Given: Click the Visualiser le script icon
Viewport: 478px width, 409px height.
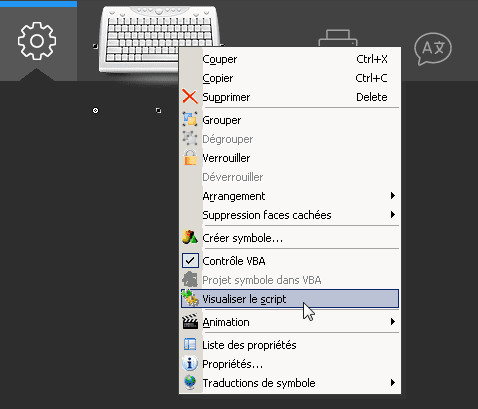Looking at the screenshot, I should pos(190,298).
